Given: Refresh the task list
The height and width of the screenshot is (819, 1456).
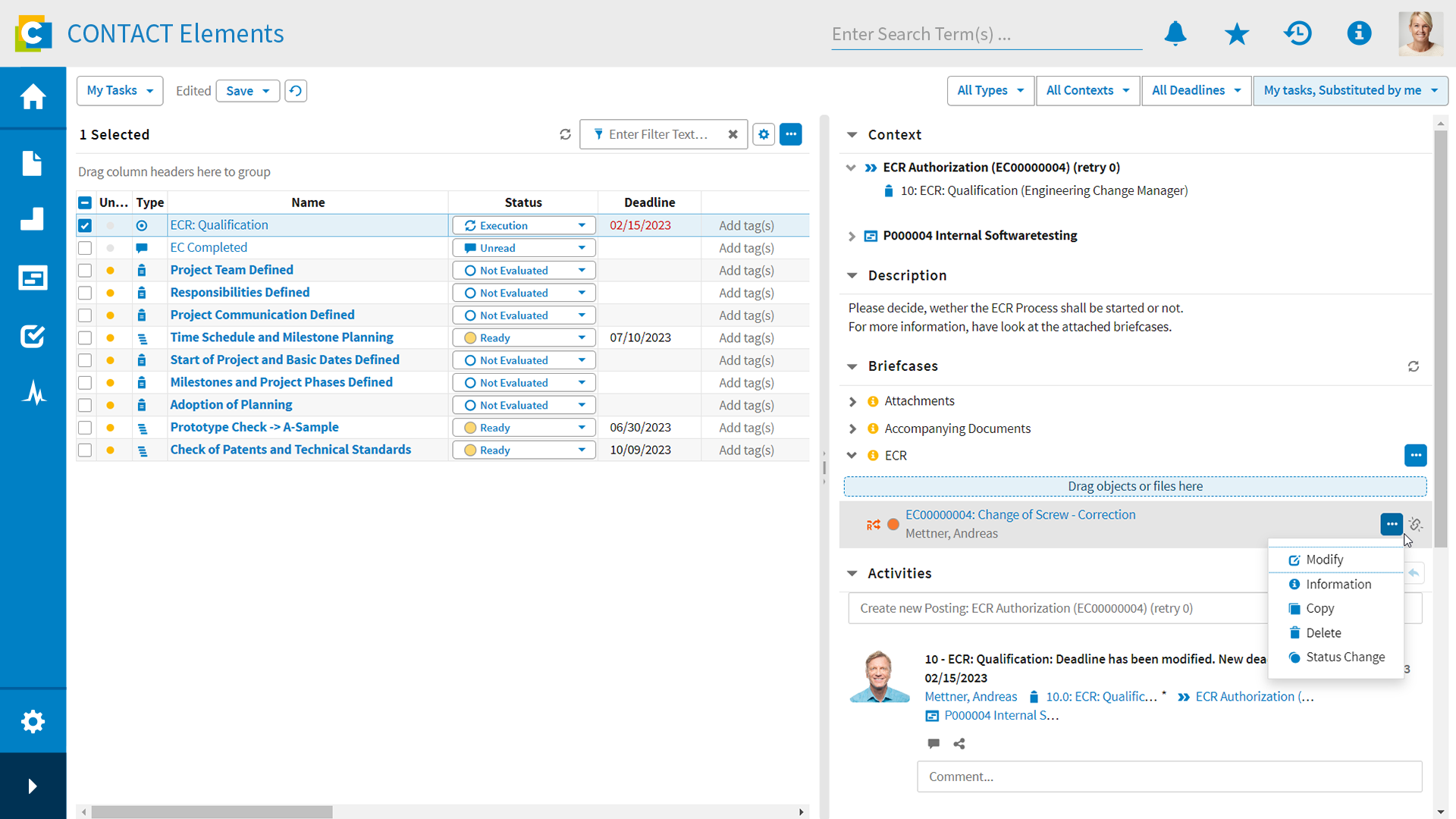Looking at the screenshot, I should pyautogui.click(x=565, y=134).
